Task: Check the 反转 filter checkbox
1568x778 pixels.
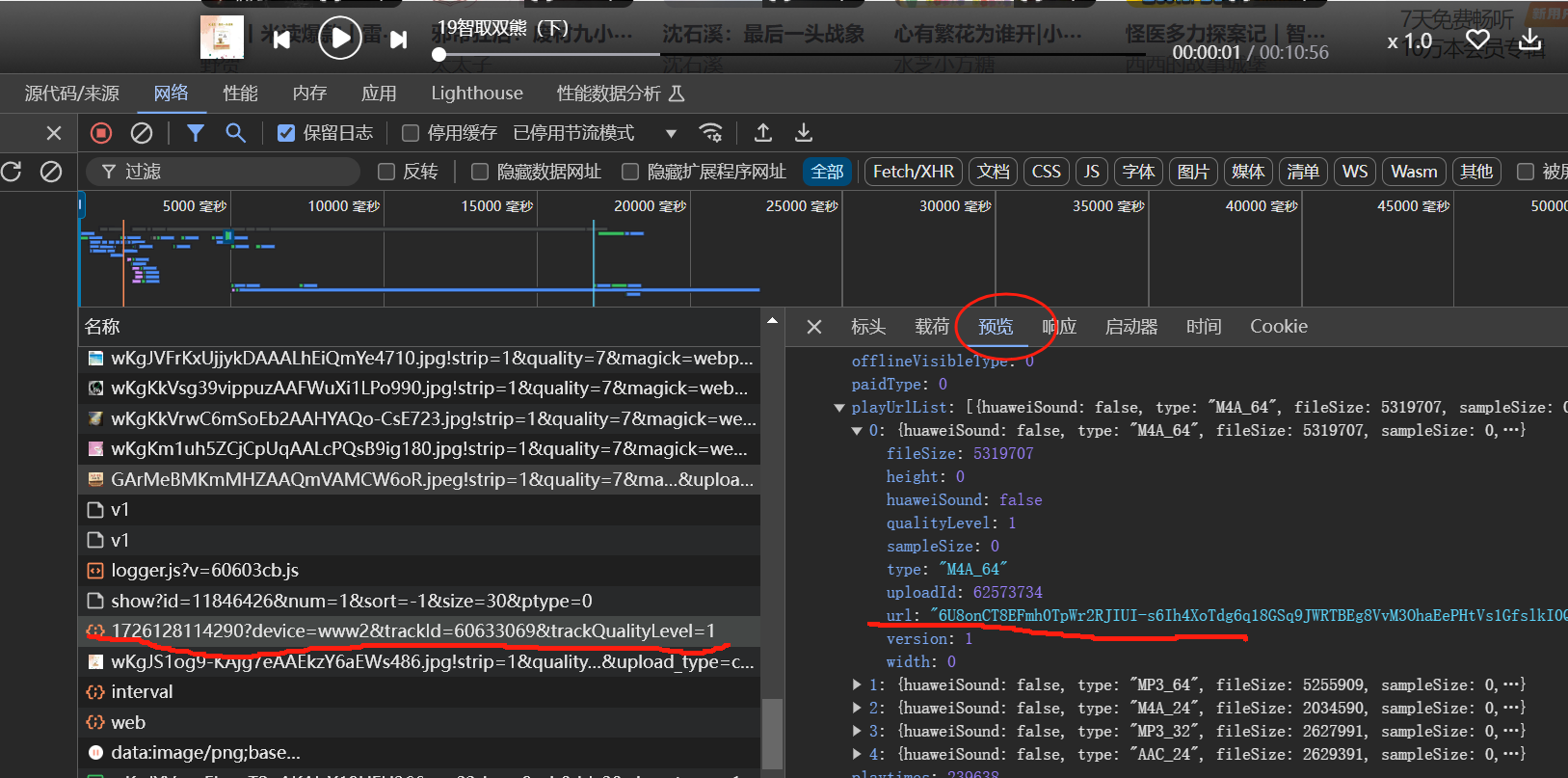Action: point(386,172)
